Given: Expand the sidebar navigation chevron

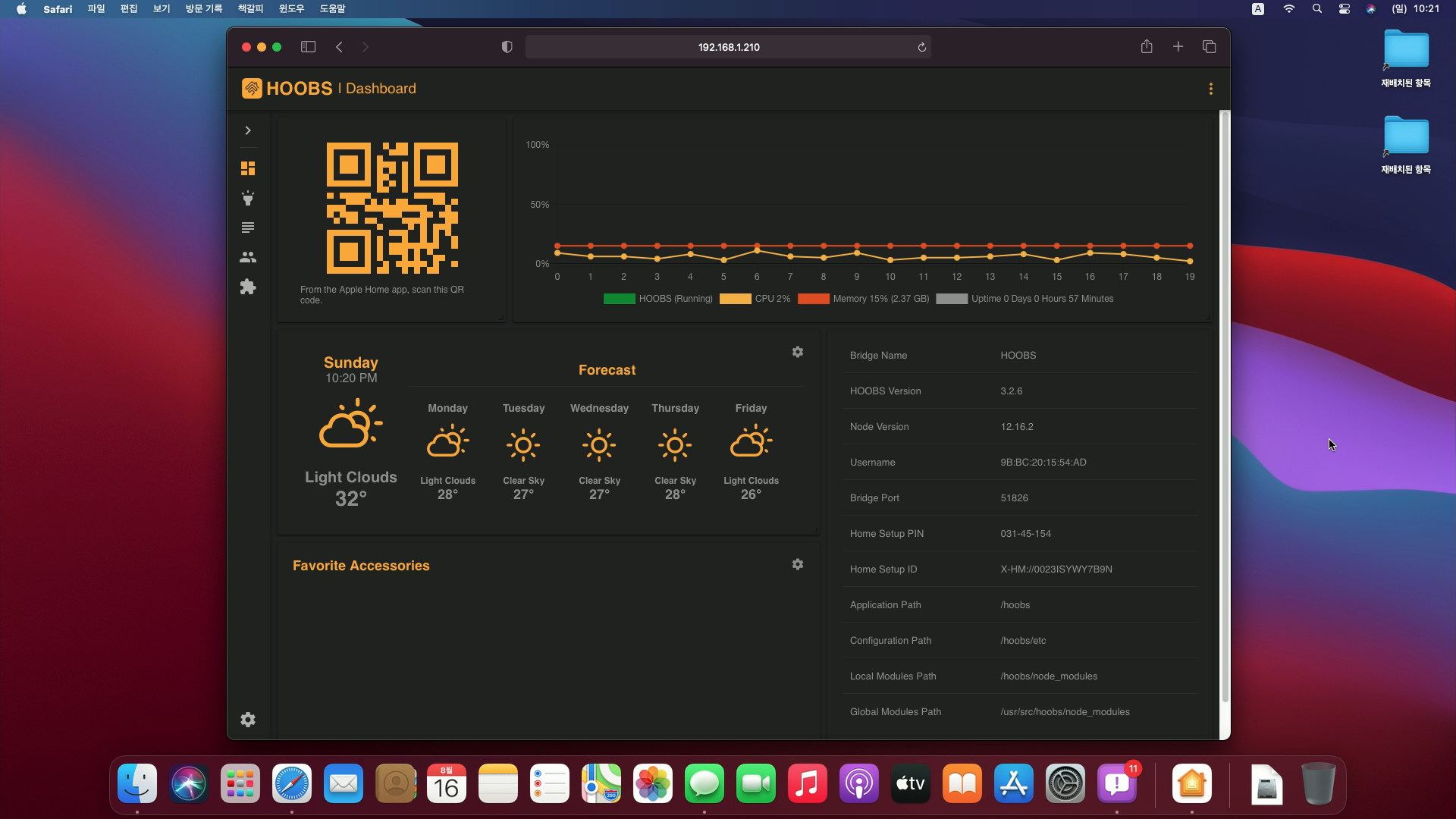Looking at the screenshot, I should [248, 130].
